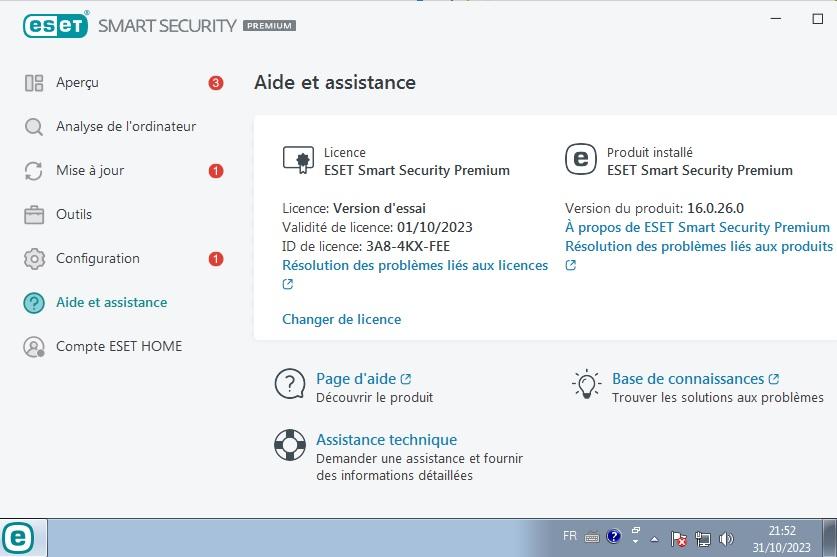Click the volume speaker icon in tray
The image size is (837, 557).
(x=726, y=539)
